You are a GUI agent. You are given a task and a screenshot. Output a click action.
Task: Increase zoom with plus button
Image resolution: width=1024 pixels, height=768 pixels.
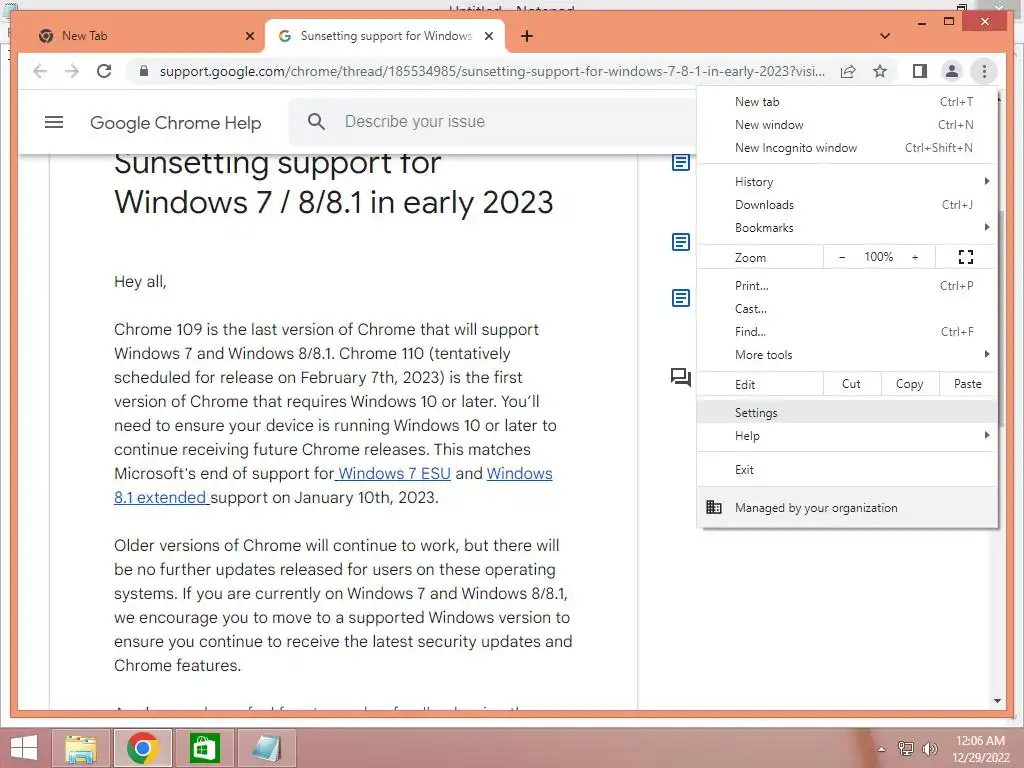click(x=915, y=257)
